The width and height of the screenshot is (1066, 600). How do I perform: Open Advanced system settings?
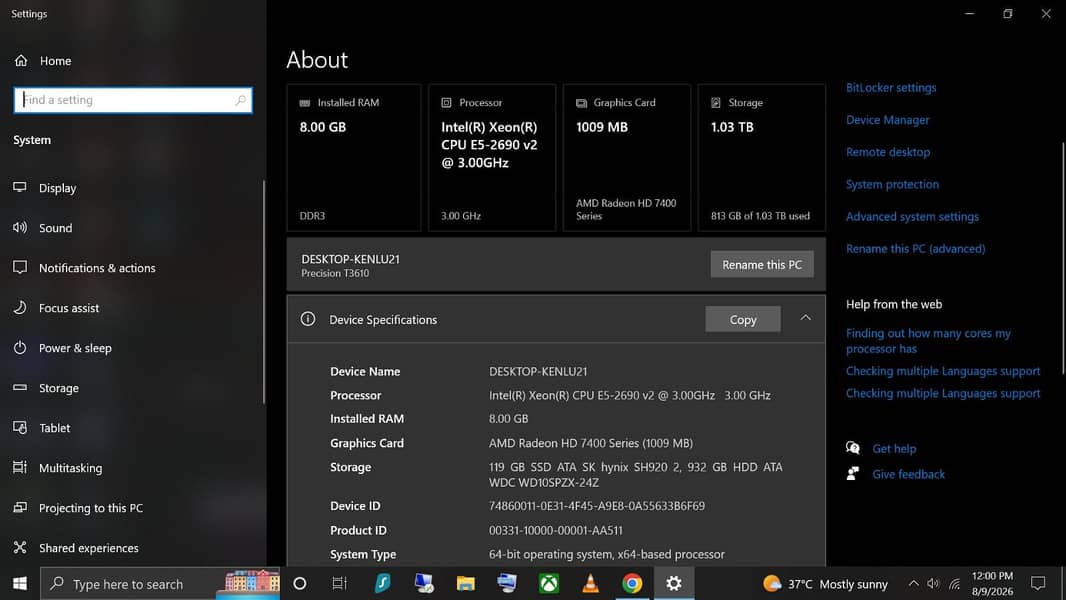pyautogui.click(x=912, y=217)
